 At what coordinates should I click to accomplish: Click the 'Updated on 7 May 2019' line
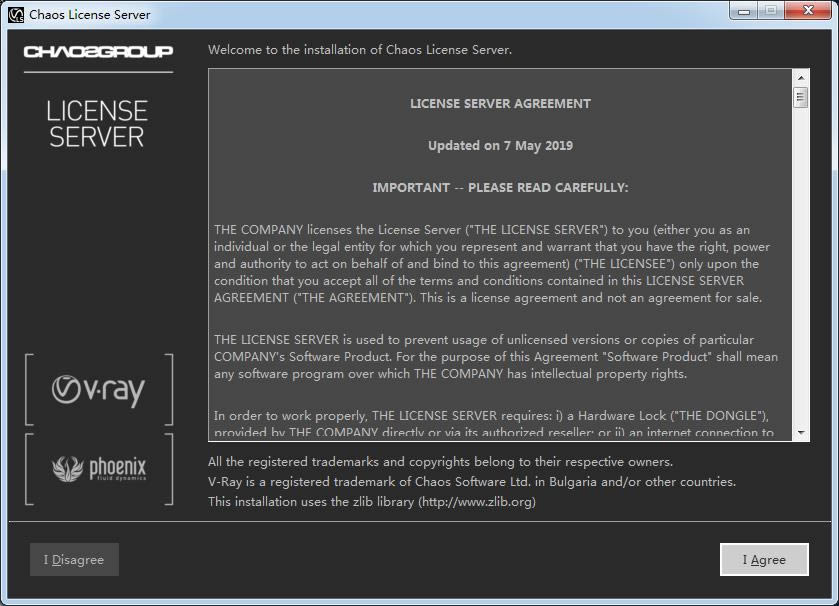pos(500,145)
